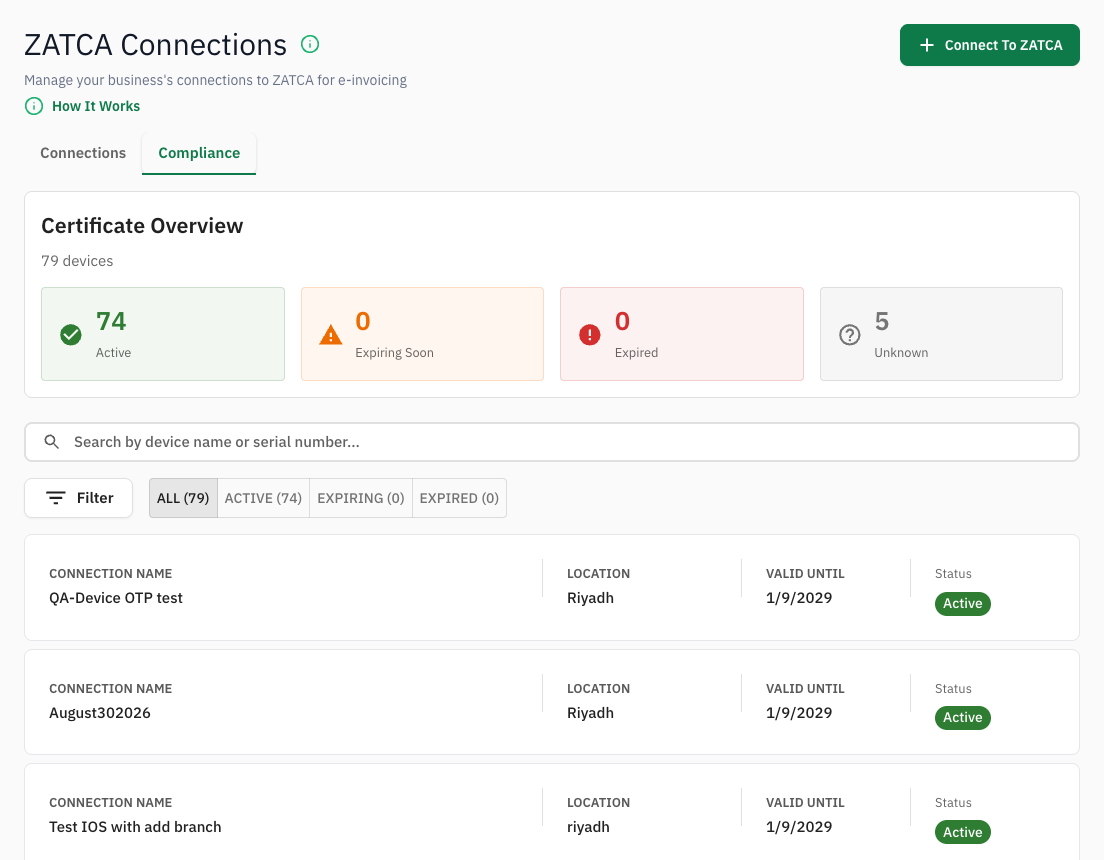Image resolution: width=1104 pixels, height=860 pixels.
Task: Select the 0 Expired summary card
Action: (x=682, y=334)
